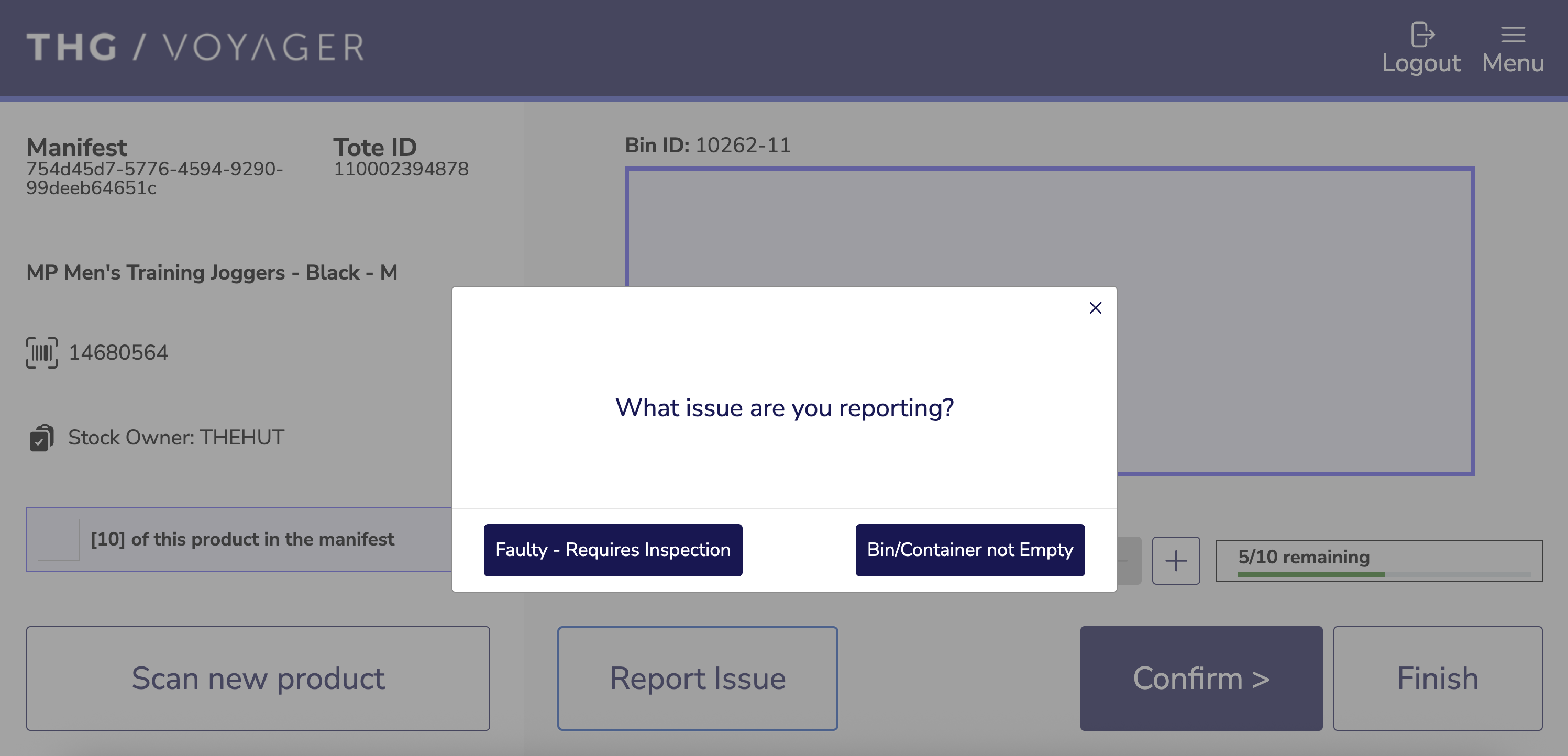1568x756 pixels.
Task: Click Finish to complete the task
Action: (x=1437, y=678)
